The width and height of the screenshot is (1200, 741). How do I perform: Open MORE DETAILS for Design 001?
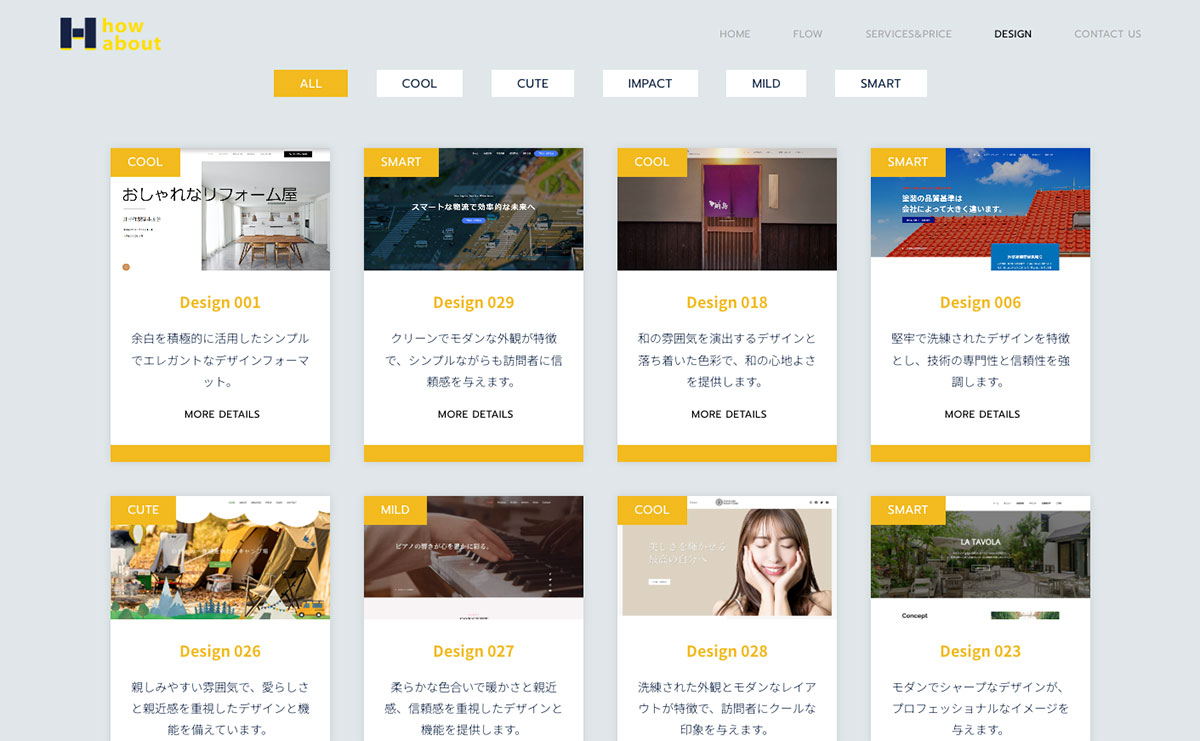[221, 414]
